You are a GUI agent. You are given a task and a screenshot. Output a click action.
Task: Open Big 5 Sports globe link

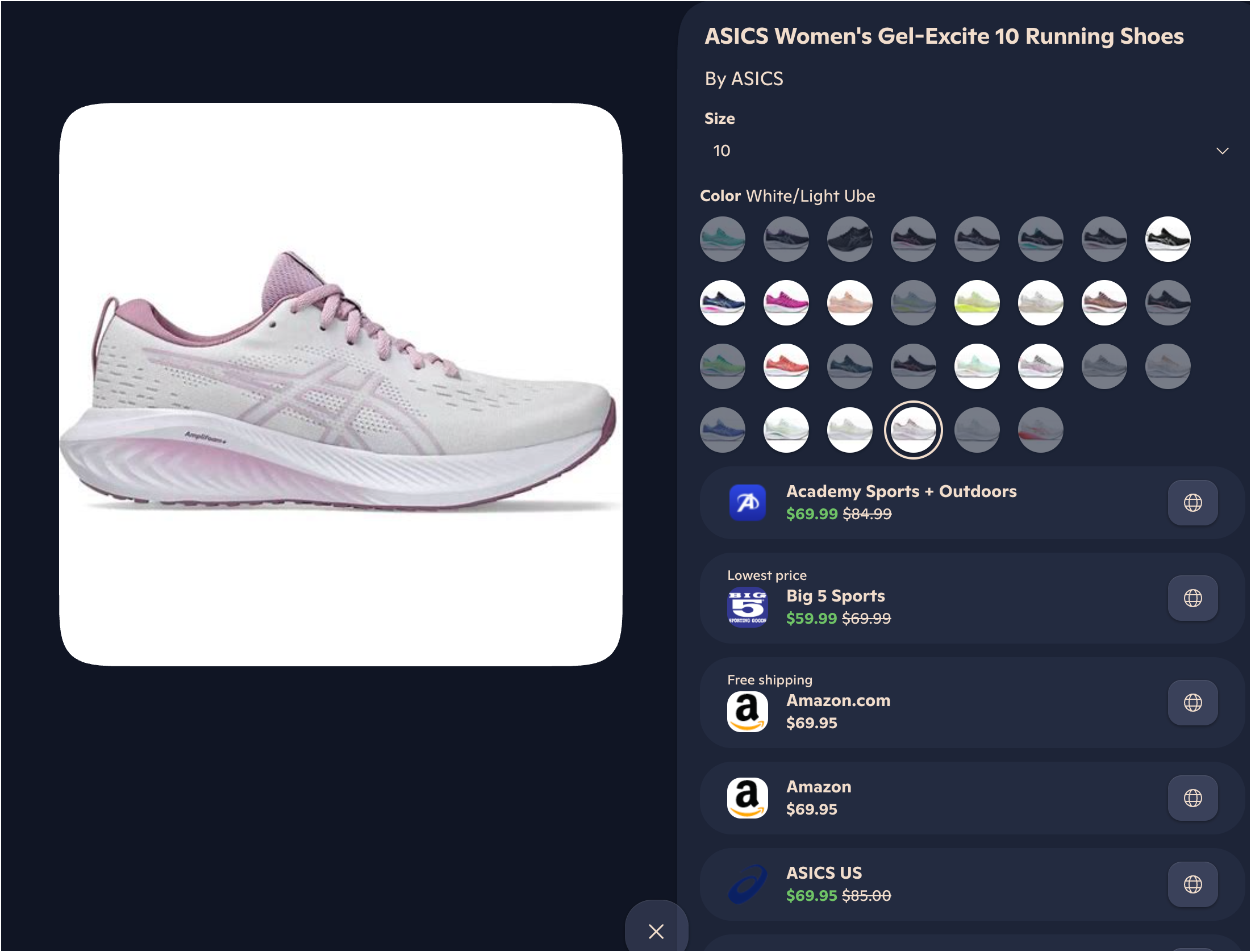1192,598
